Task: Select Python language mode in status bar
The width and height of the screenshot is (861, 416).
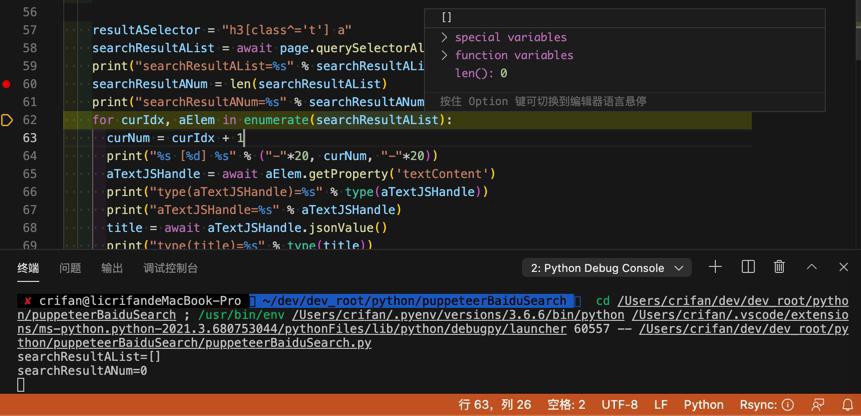Action: tap(703, 405)
